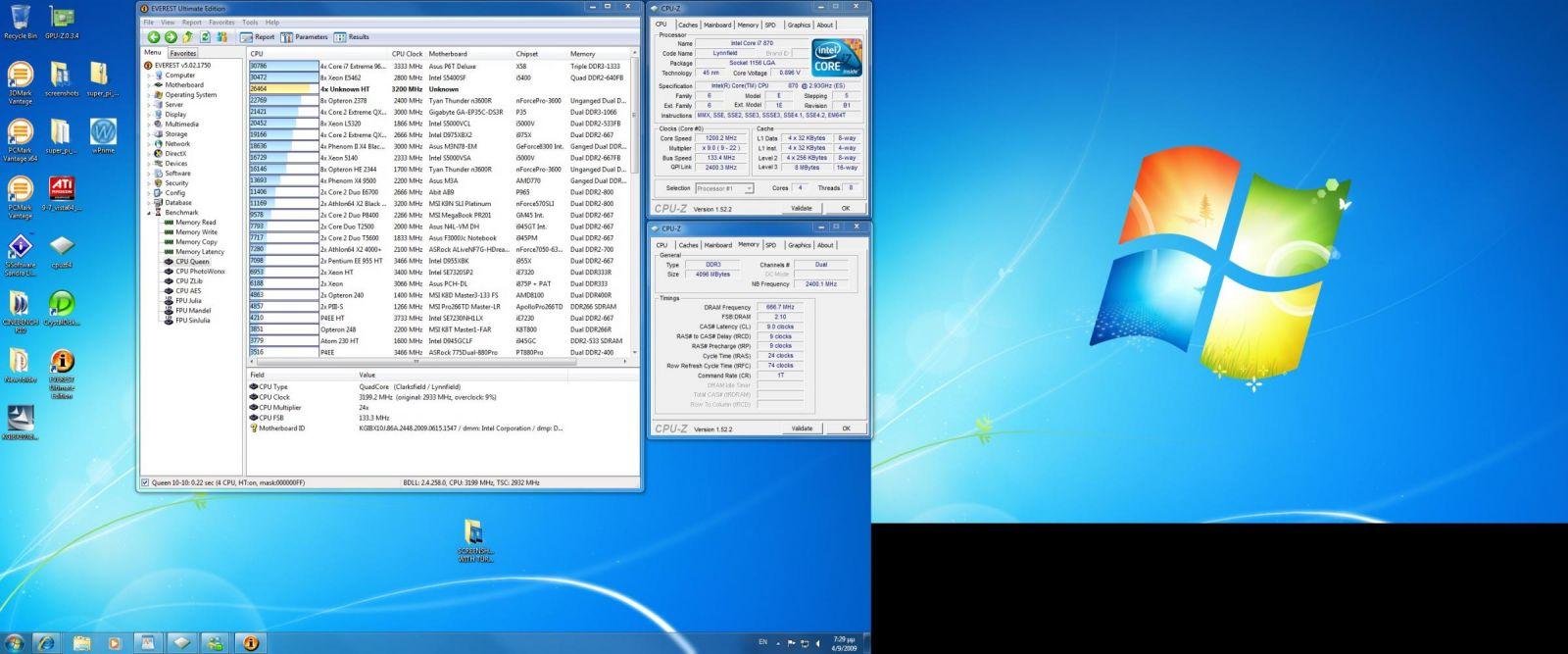Expand the Motherboard tree node

[x=150, y=85]
